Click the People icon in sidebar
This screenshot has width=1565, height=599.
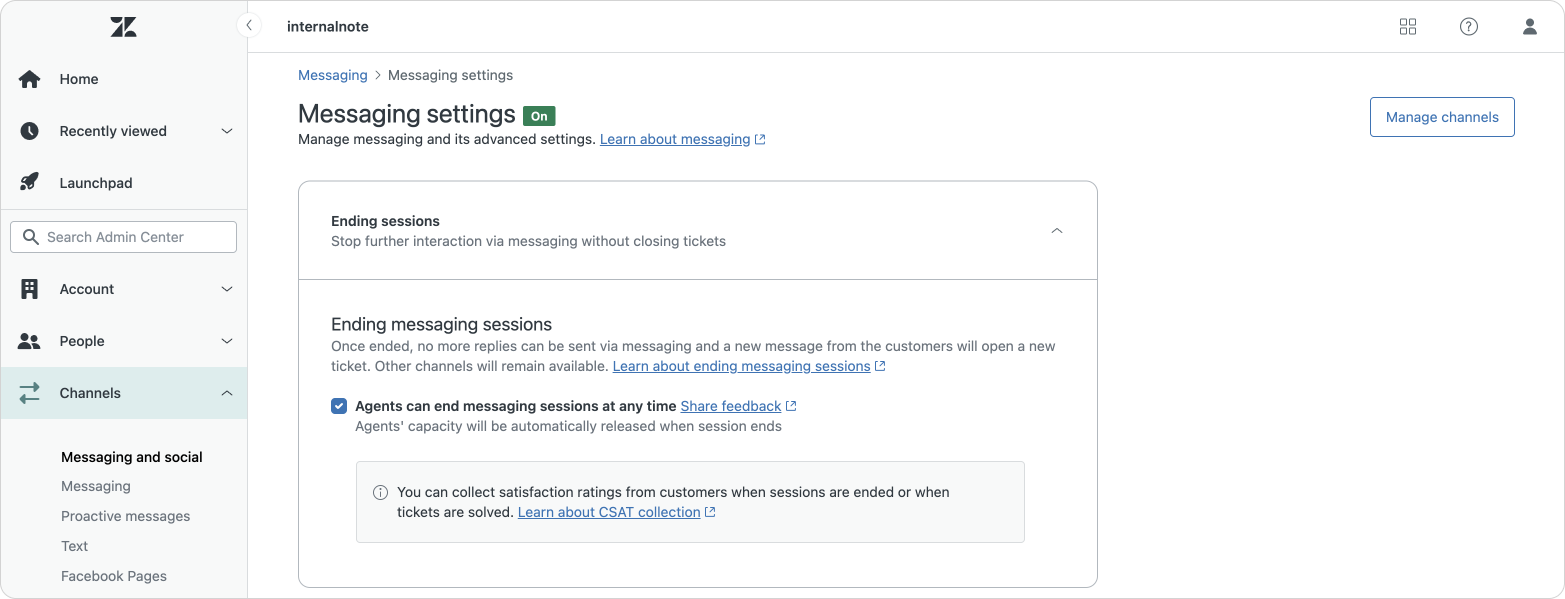pyautogui.click(x=30, y=341)
